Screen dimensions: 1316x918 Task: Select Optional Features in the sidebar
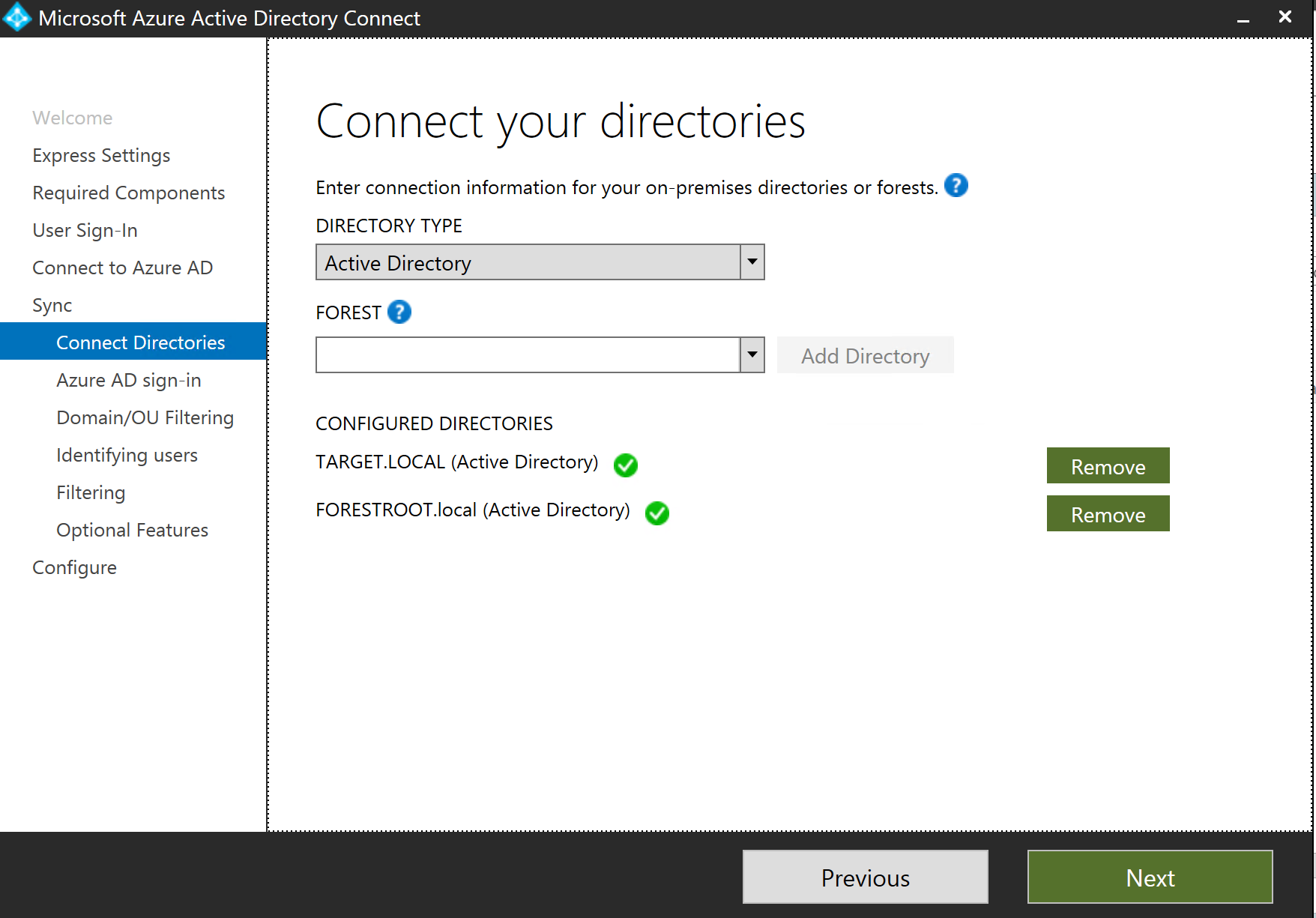click(132, 530)
